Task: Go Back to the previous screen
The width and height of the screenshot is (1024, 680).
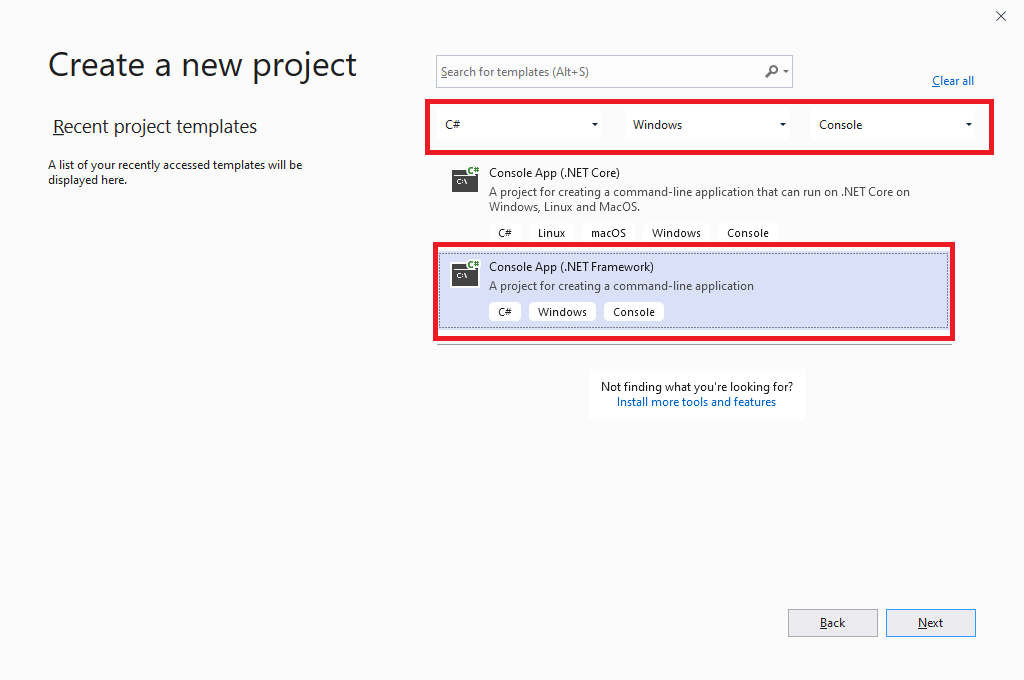Action: tap(833, 623)
